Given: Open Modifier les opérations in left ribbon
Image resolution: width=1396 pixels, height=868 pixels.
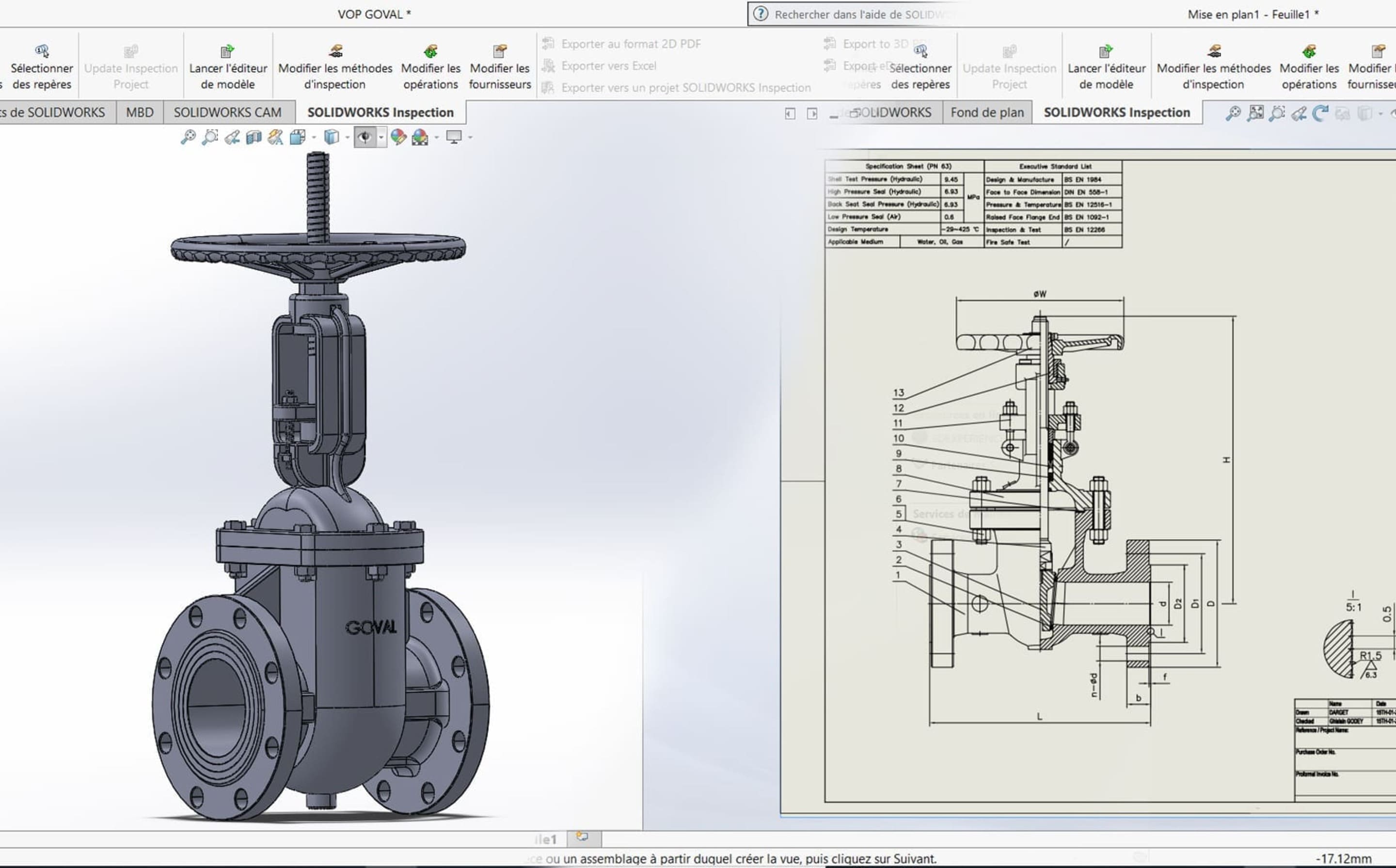Looking at the screenshot, I should [430, 67].
